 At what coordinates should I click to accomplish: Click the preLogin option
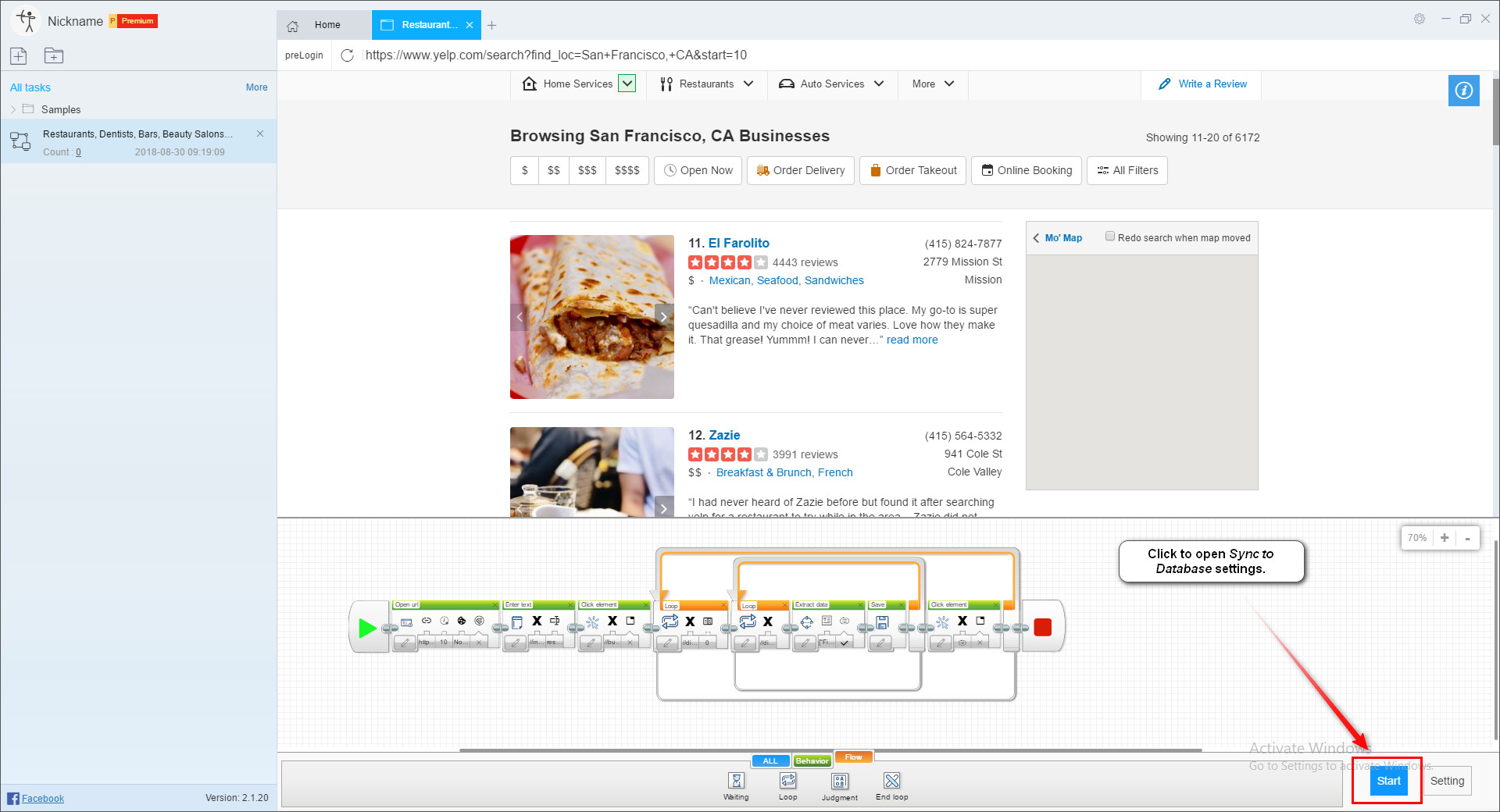[x=304, y=55]
